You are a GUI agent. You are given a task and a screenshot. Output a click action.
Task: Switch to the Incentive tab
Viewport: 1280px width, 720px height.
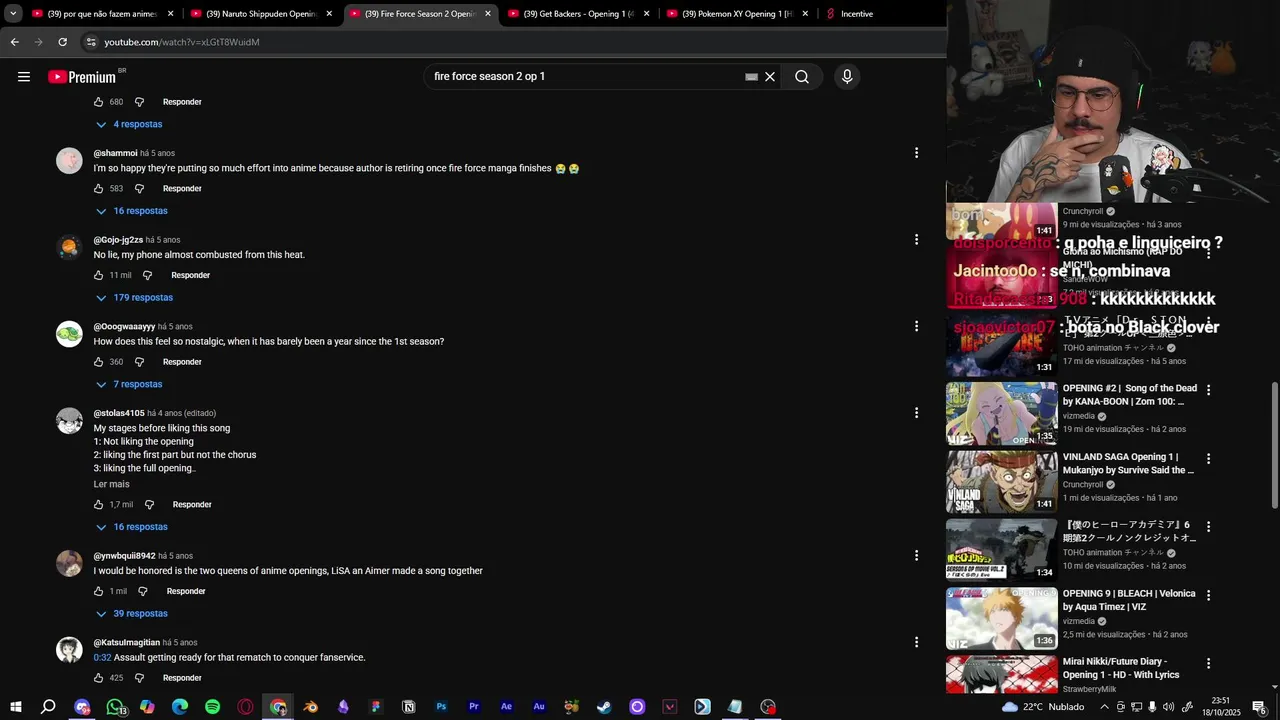(x=856, y=14)
